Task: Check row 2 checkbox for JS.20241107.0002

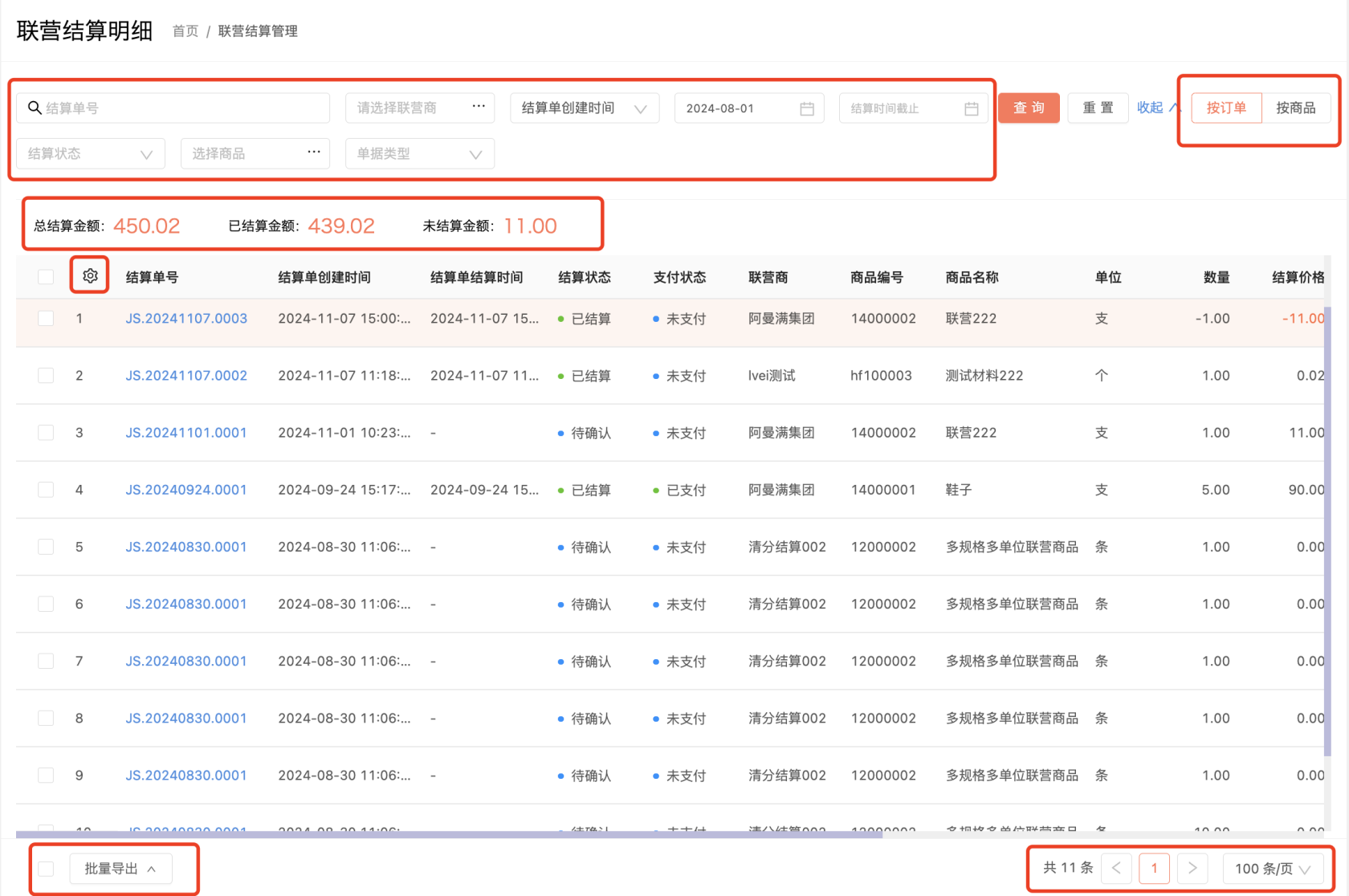Action: click(x=46, y=375)
